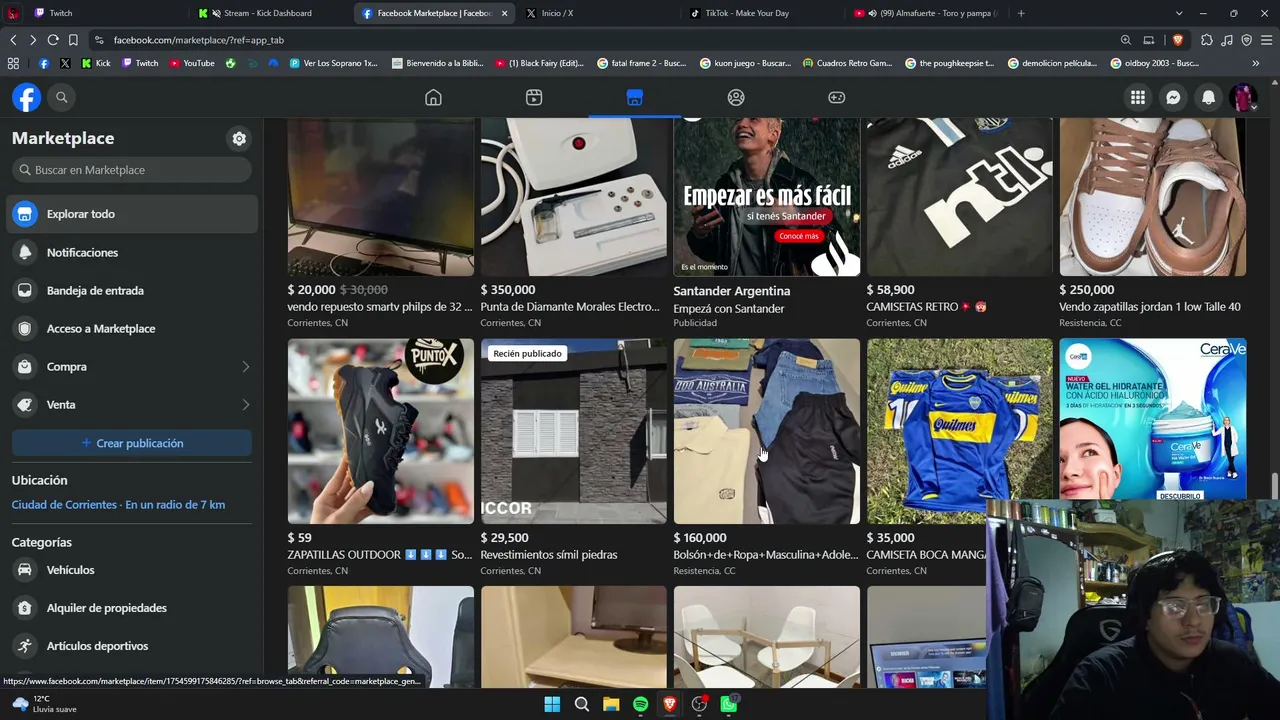1280x720 pixels.
Task: Open the Facebook menu grid icon
Action: 1138,97
